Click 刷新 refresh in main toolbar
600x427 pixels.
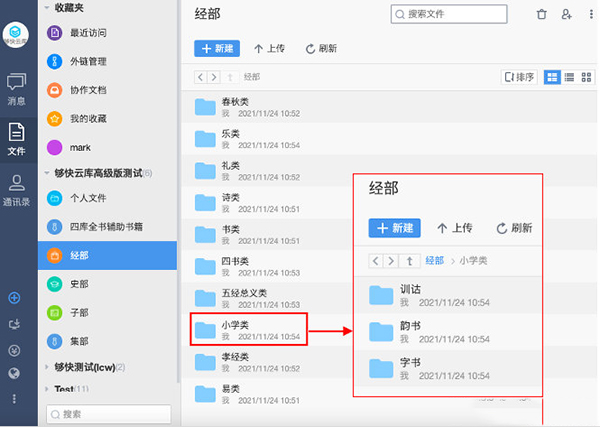point(321,49)
